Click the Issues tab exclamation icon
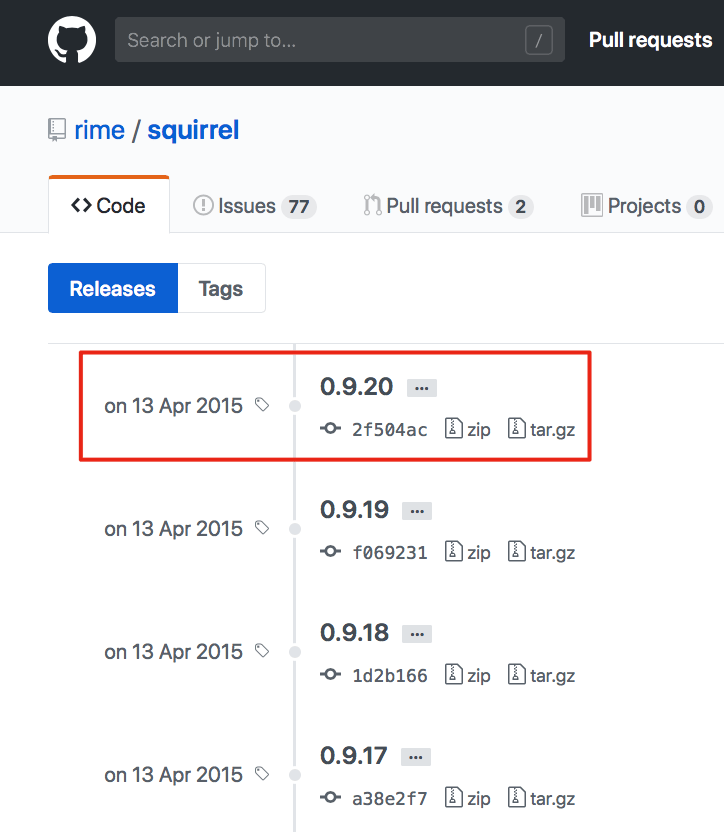 point(203,205)
